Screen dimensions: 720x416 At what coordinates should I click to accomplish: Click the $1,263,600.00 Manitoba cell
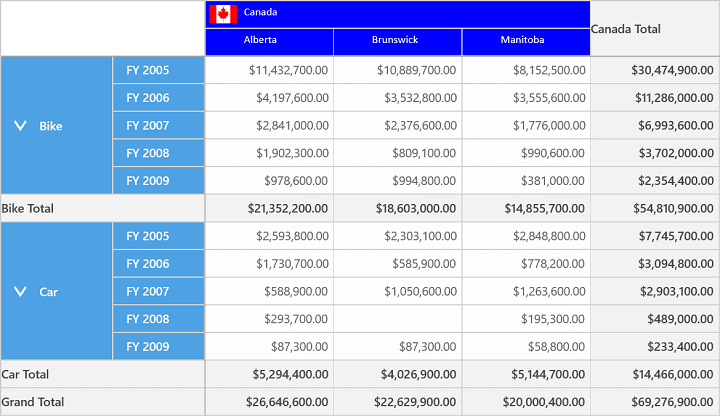[x=526, y=291]
